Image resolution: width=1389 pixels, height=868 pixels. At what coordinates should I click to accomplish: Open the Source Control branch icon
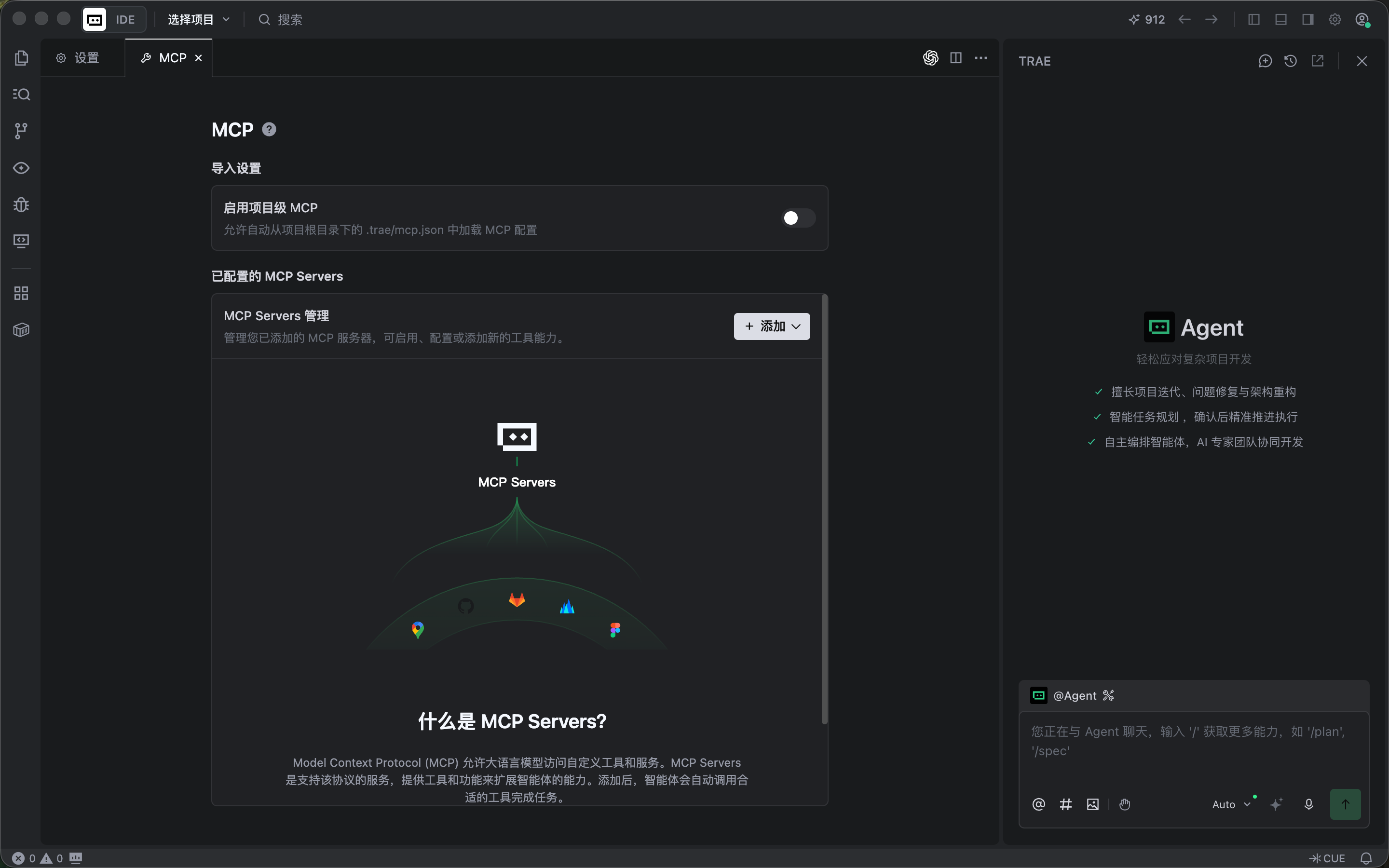coord(21,131)
